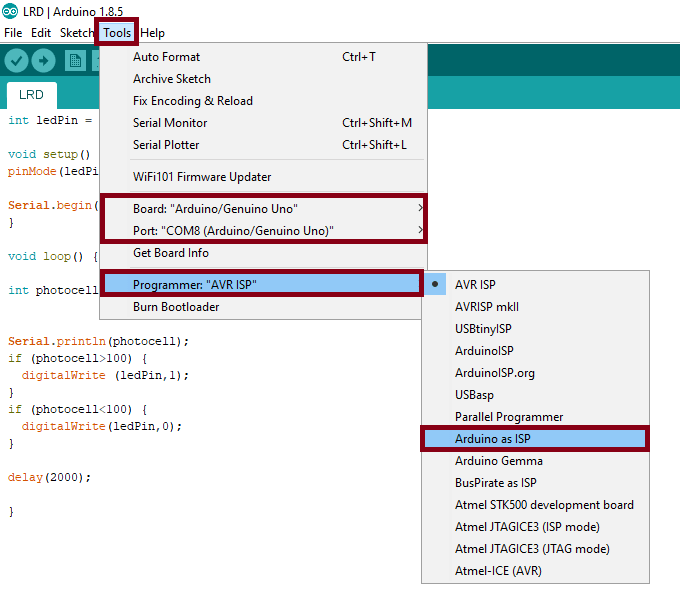This screenshot has height=598, width=680.
Task: Expand the Board "Arduino/Genuino Uno" submenu
Action: click(x=263, y=209)
